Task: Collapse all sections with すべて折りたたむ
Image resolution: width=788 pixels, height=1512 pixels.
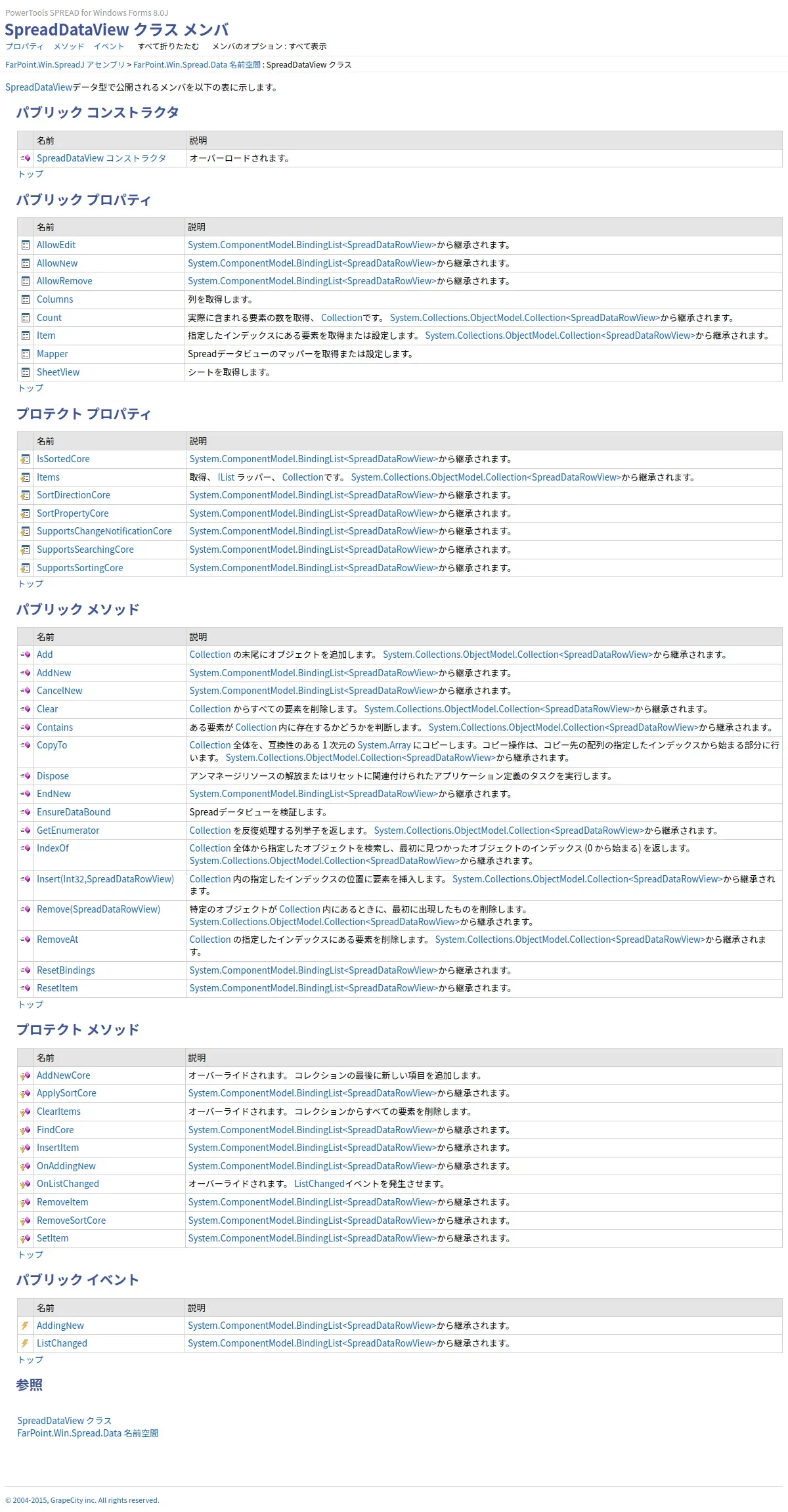Action: [x=168, y=47]
